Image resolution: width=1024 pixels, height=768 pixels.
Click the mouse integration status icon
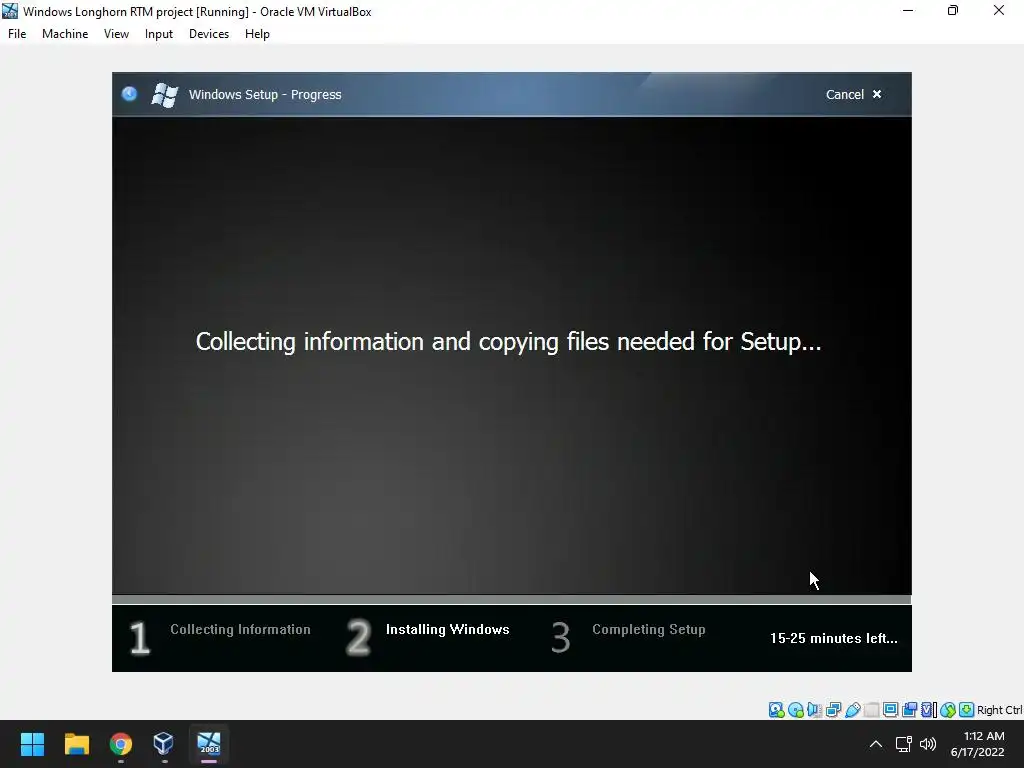tap(948, 710)
